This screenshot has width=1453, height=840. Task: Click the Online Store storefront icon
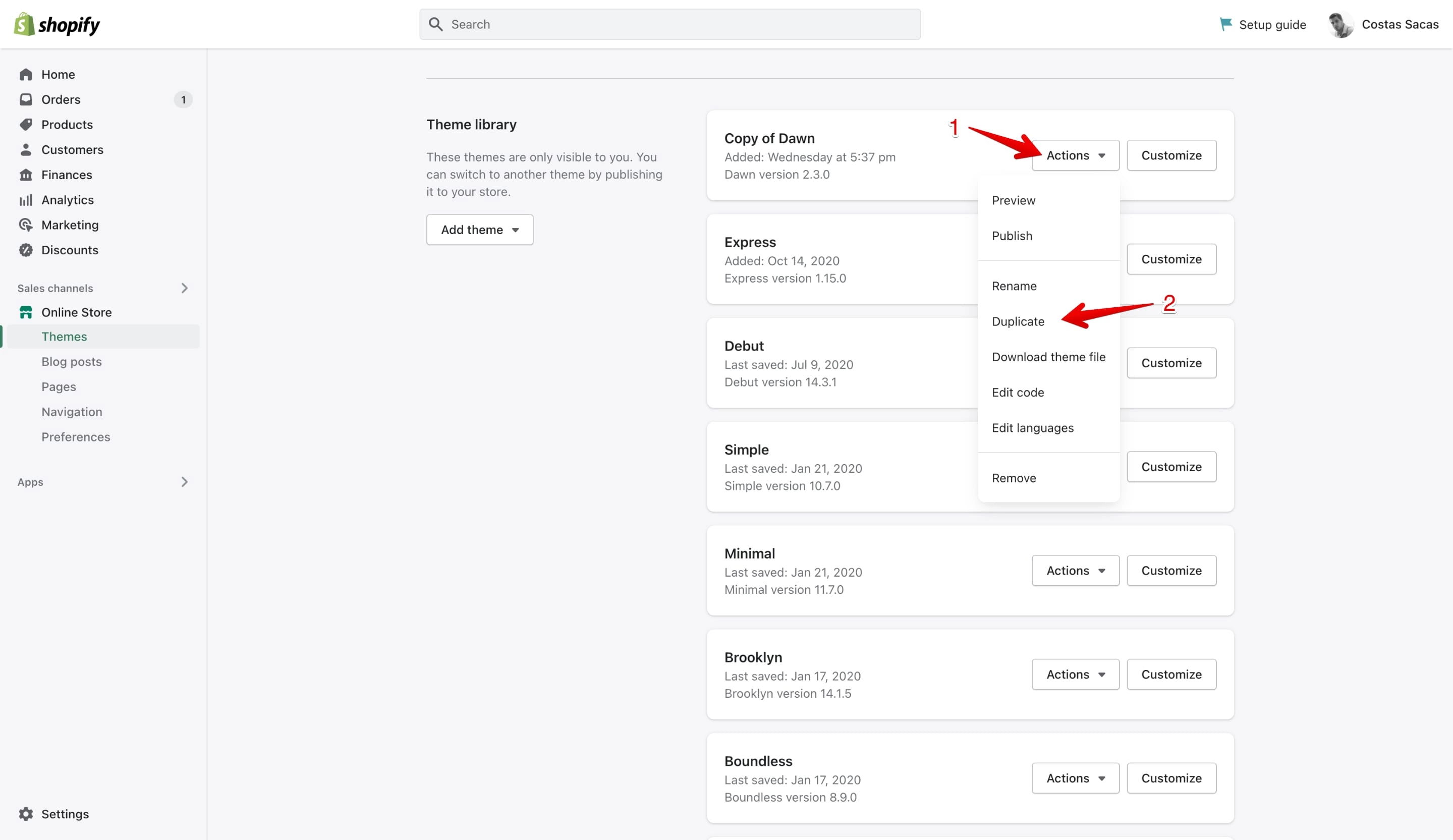pos(26,312)
